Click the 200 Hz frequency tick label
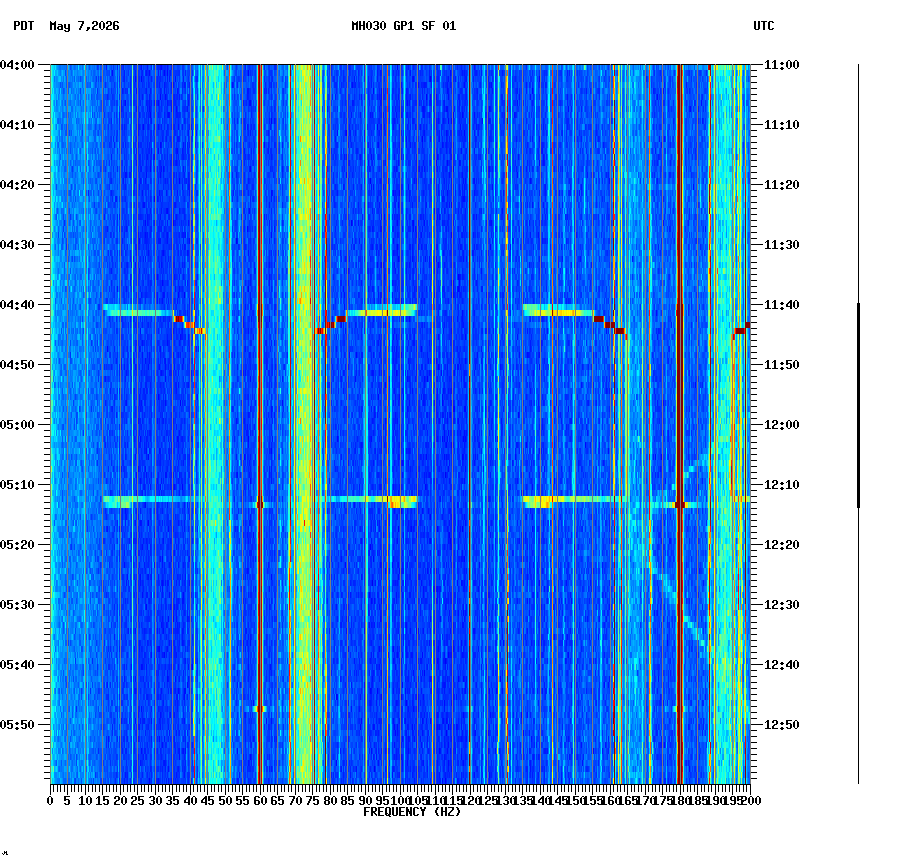 (751, 801)
